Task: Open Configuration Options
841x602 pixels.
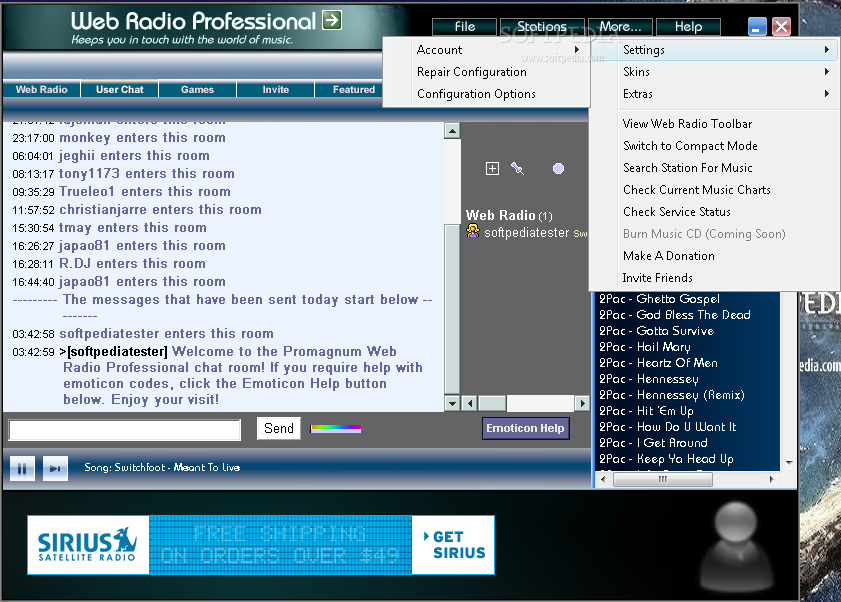Action: click(x=486, y=94)
